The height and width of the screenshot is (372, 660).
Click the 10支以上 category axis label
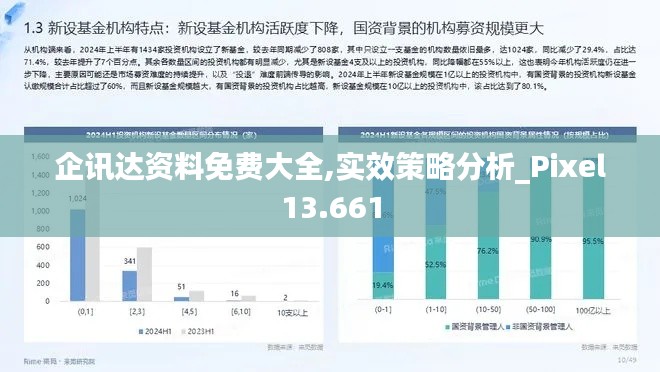pyautogui.click(x=293, y=313)
